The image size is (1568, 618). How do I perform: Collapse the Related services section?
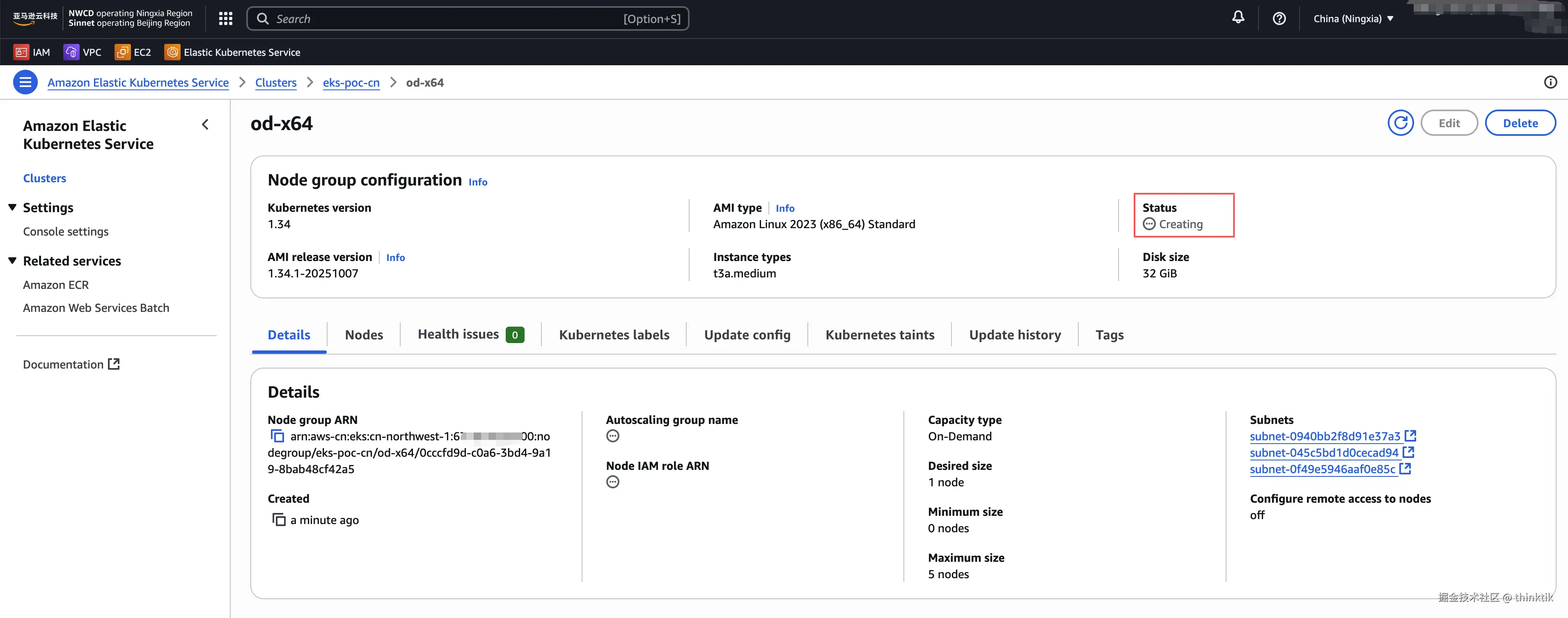[12, 260]
